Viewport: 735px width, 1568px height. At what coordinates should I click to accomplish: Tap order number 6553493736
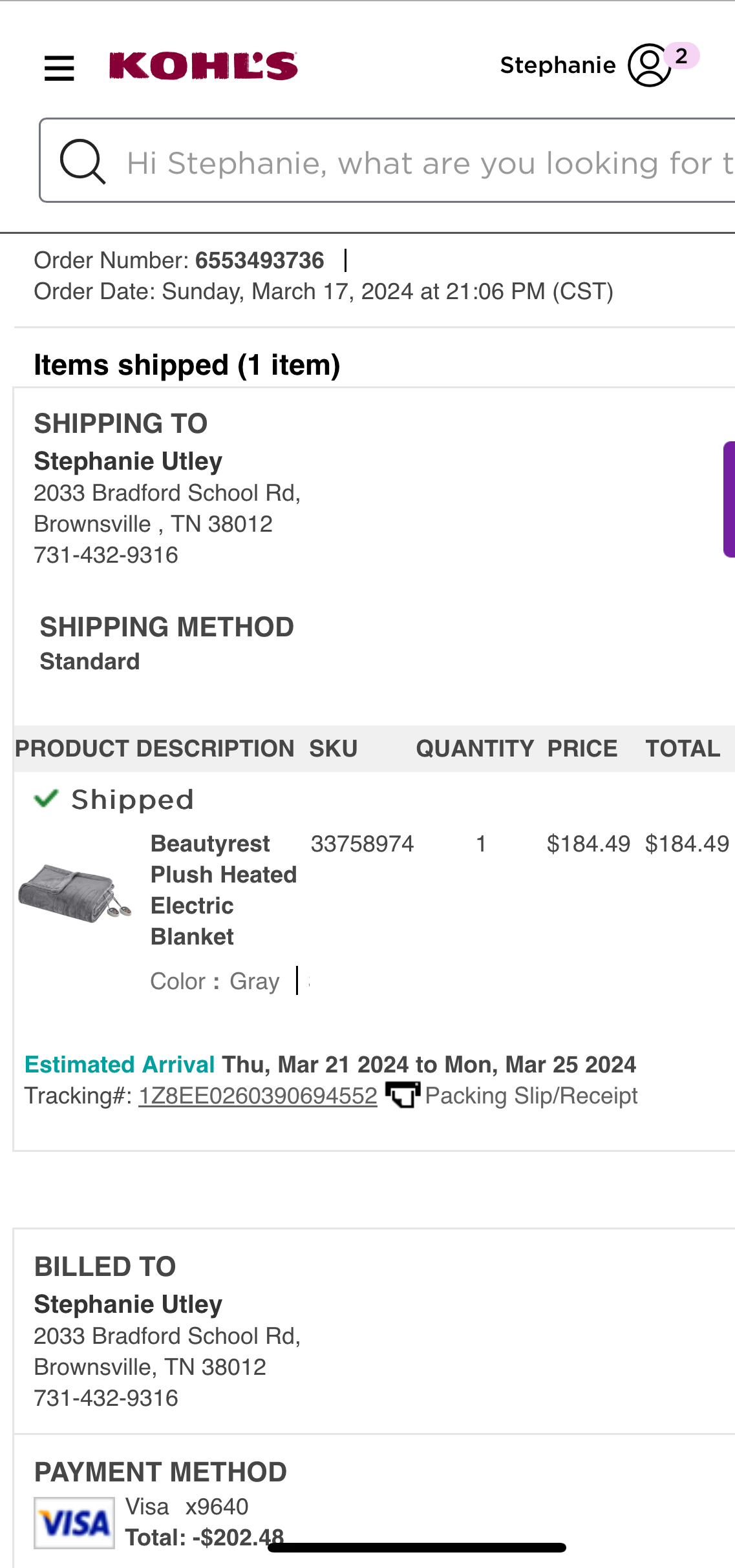click(x=260, y=260)
